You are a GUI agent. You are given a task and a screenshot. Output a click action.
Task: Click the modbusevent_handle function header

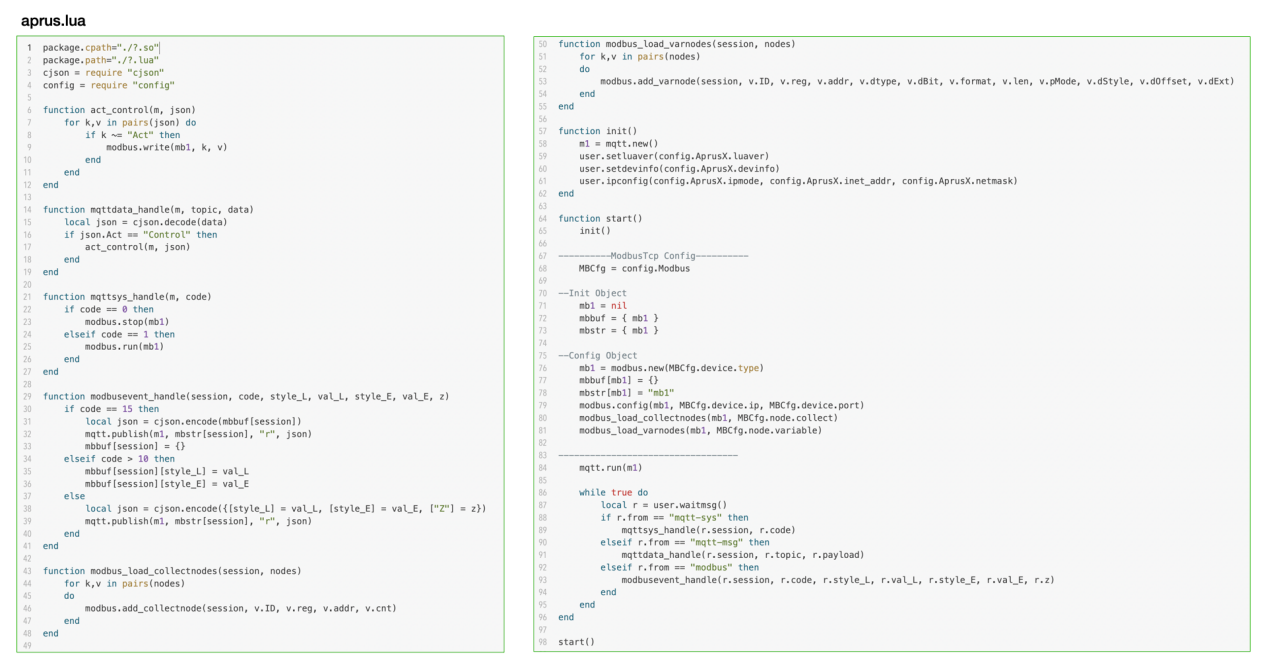tap(246, 396)
